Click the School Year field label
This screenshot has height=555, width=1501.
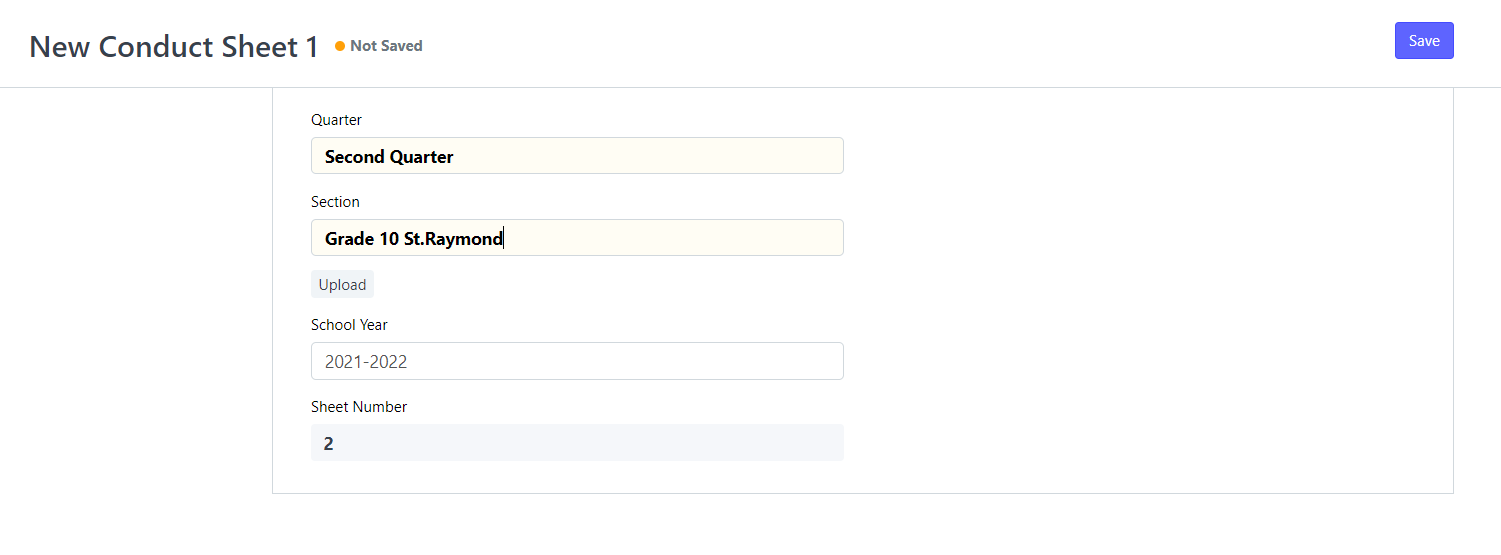click(x=349, y=325)
